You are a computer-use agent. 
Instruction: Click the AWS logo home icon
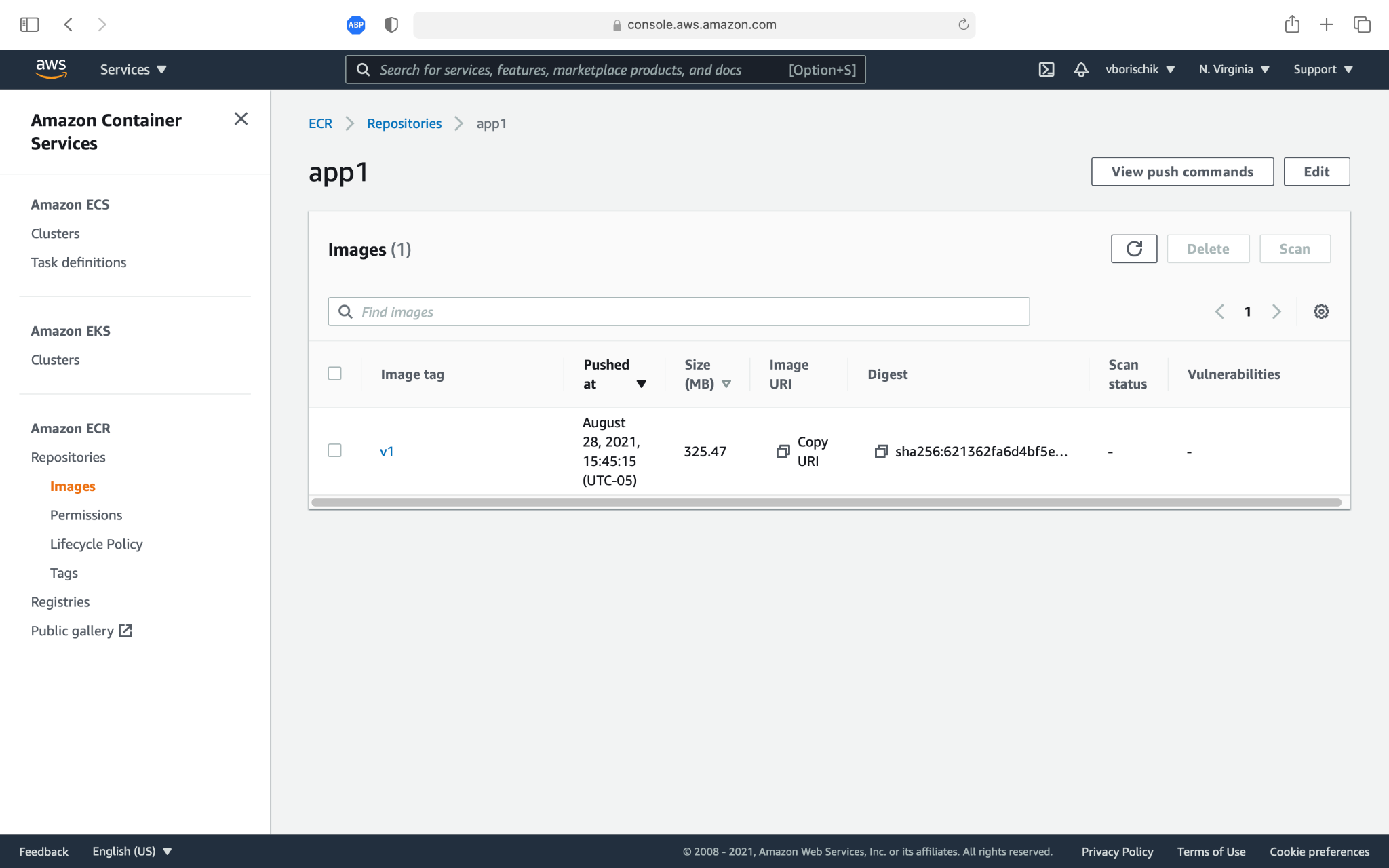(x=51, y=69)
